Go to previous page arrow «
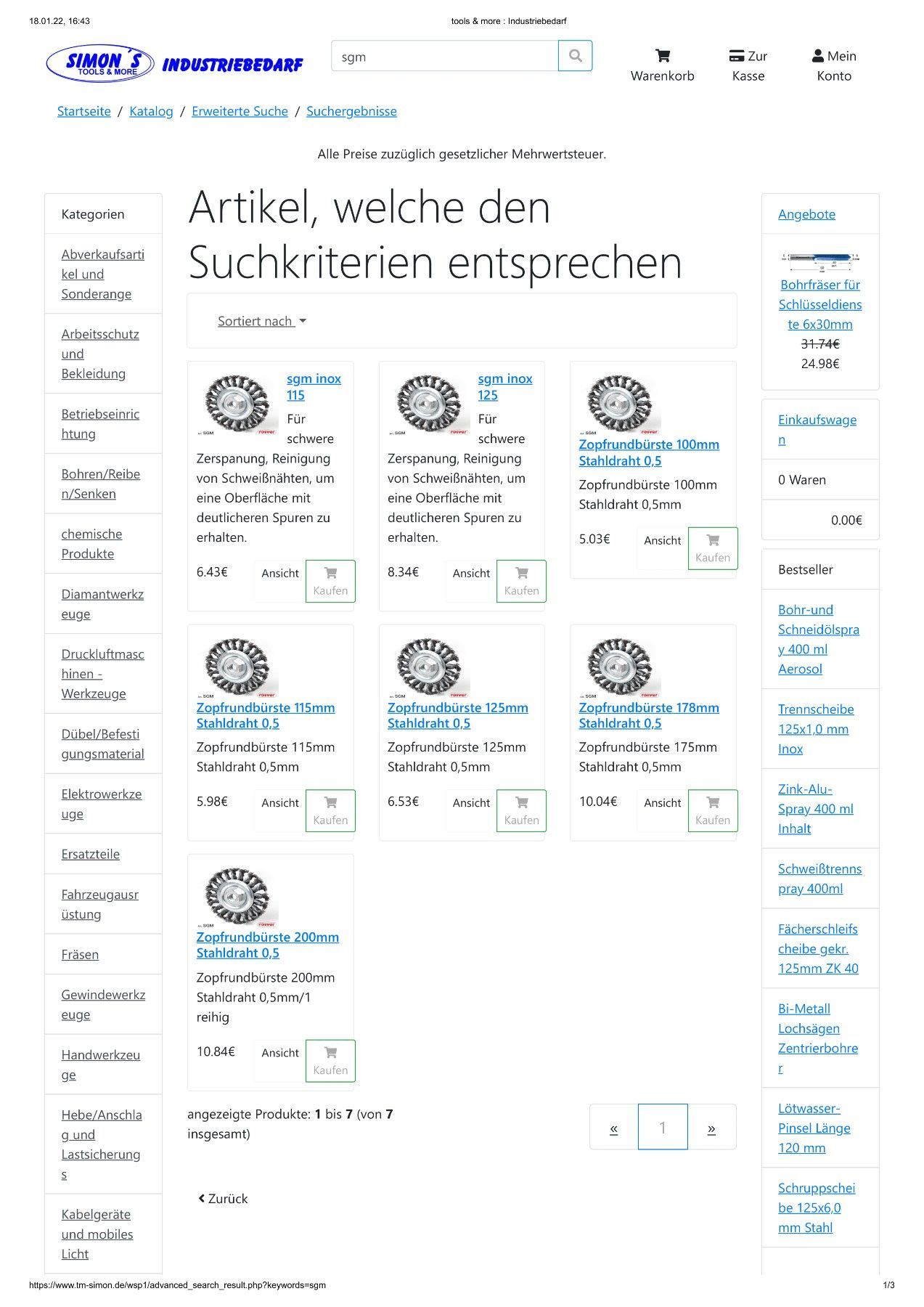The width and height of the screenshot is (924, 1307). click(614, 1128)
